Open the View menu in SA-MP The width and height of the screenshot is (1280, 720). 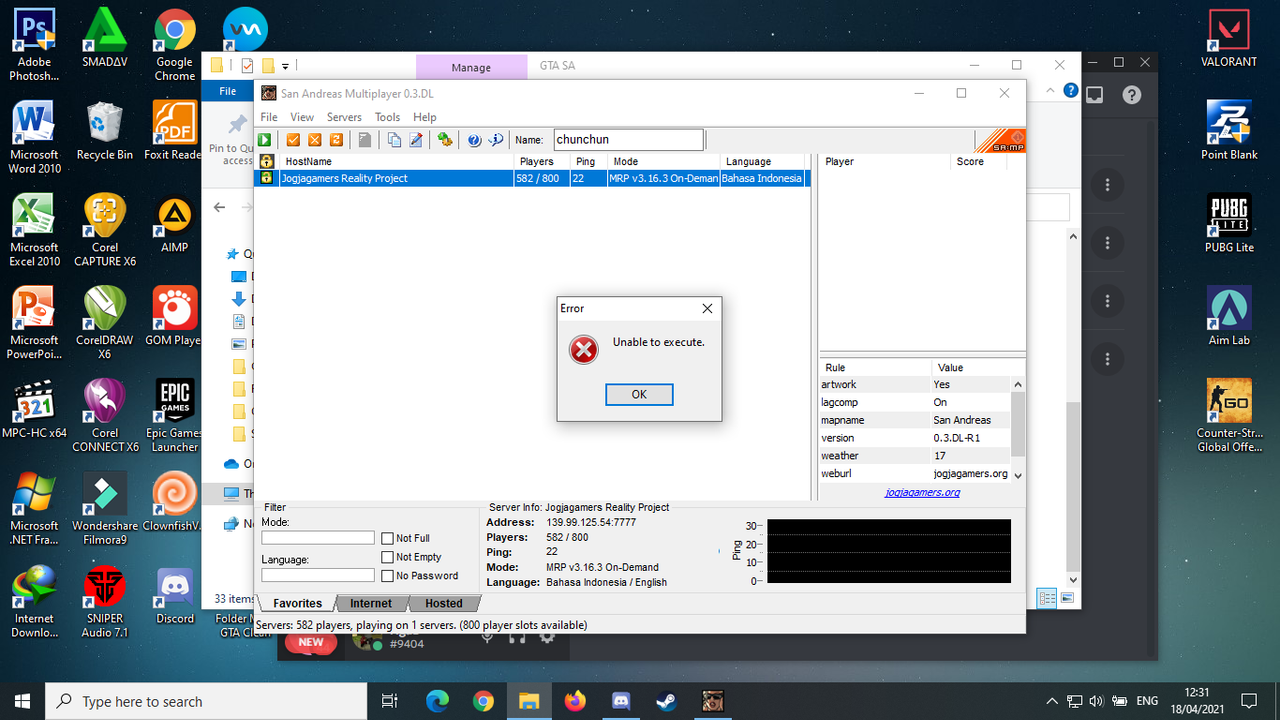(302, 117)
